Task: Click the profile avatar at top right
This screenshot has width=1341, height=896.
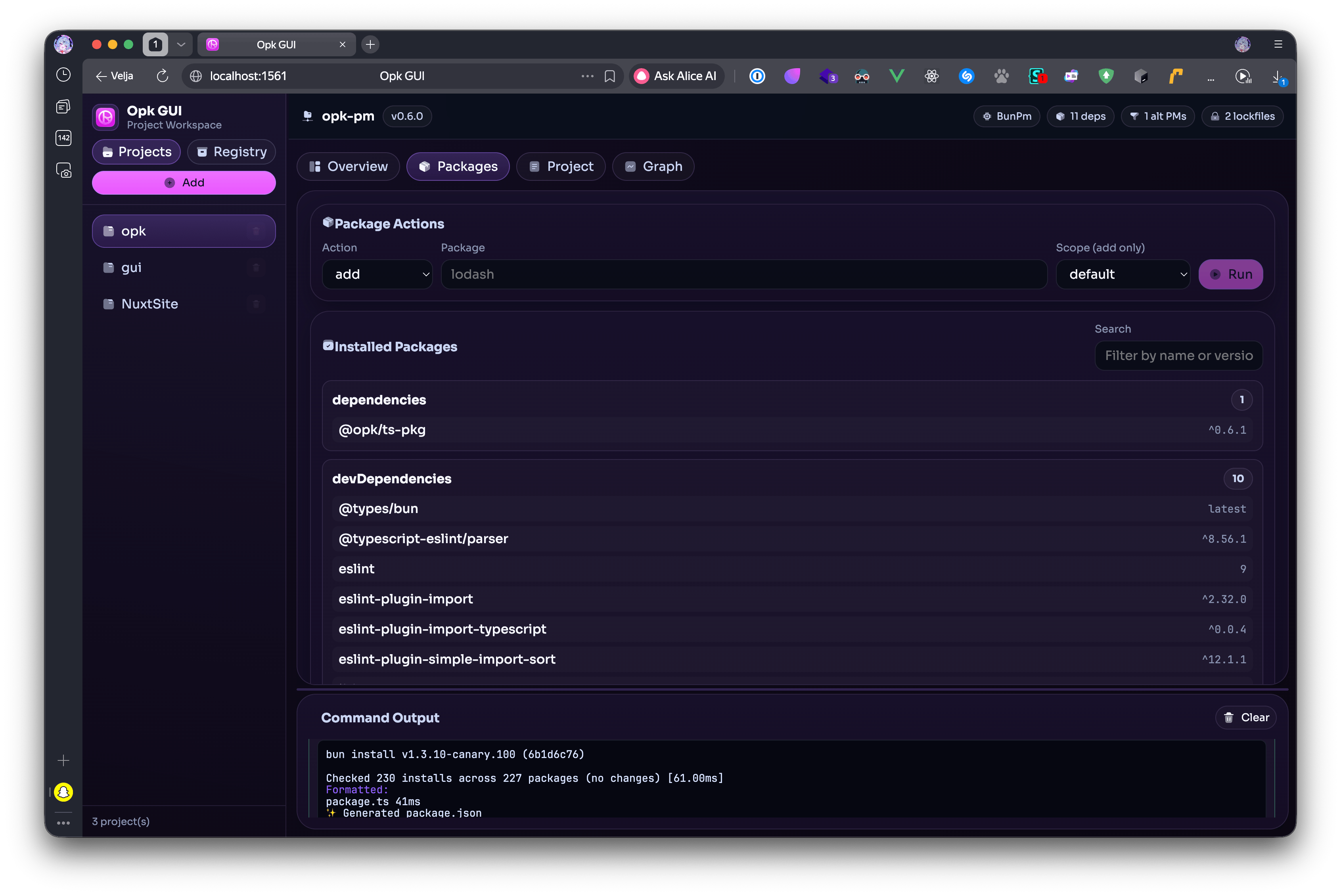Action: (x=1243, y=44)
